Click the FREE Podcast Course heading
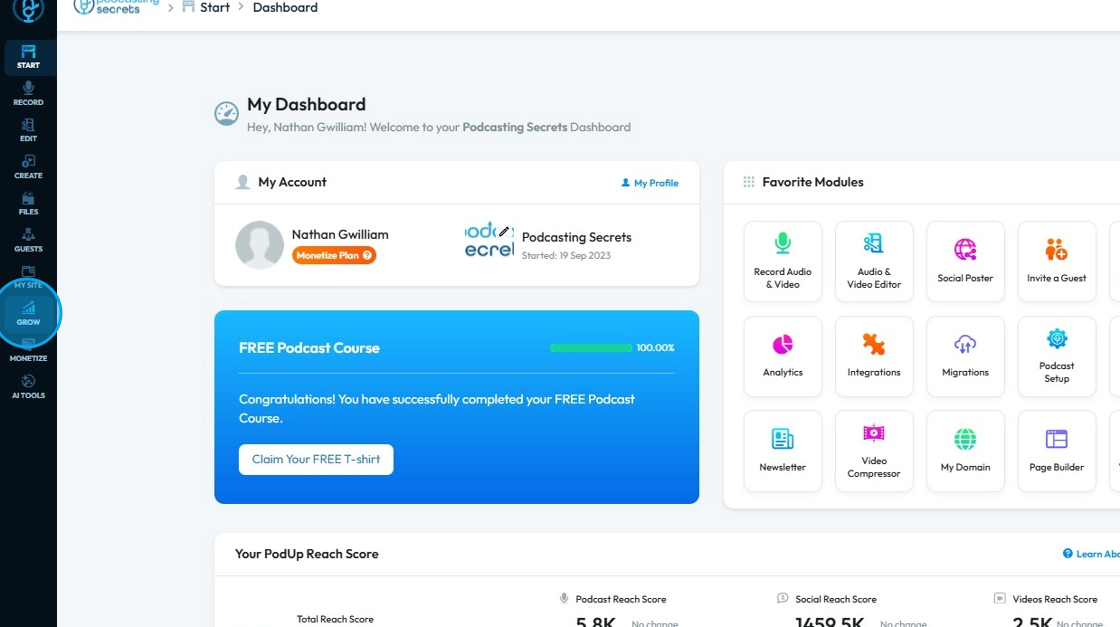Image resolution: width=1120 pixels, height=627 pixels. (x=309, y=348)
